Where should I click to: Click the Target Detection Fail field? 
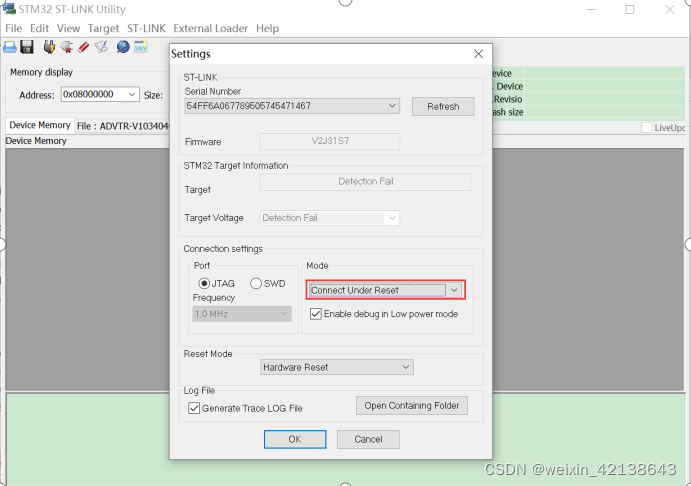365,182
